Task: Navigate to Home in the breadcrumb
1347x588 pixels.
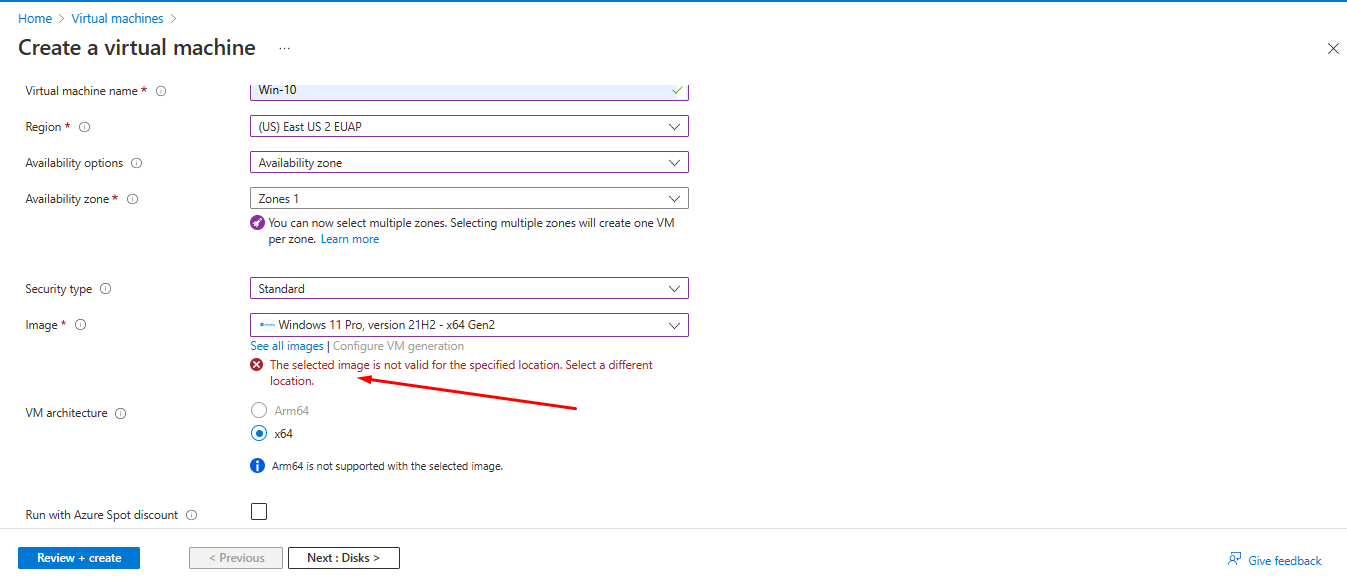Action: pos(34,17)
